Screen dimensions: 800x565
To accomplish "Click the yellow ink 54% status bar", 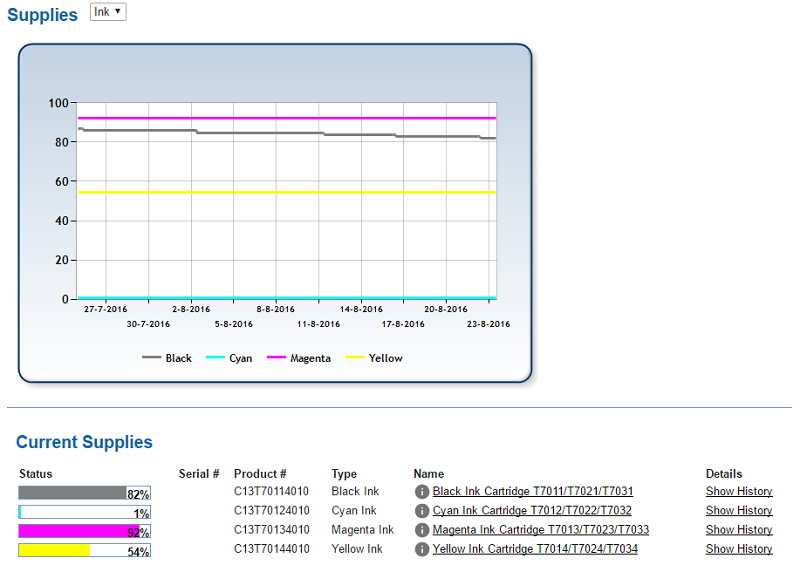I will [84, 550].
